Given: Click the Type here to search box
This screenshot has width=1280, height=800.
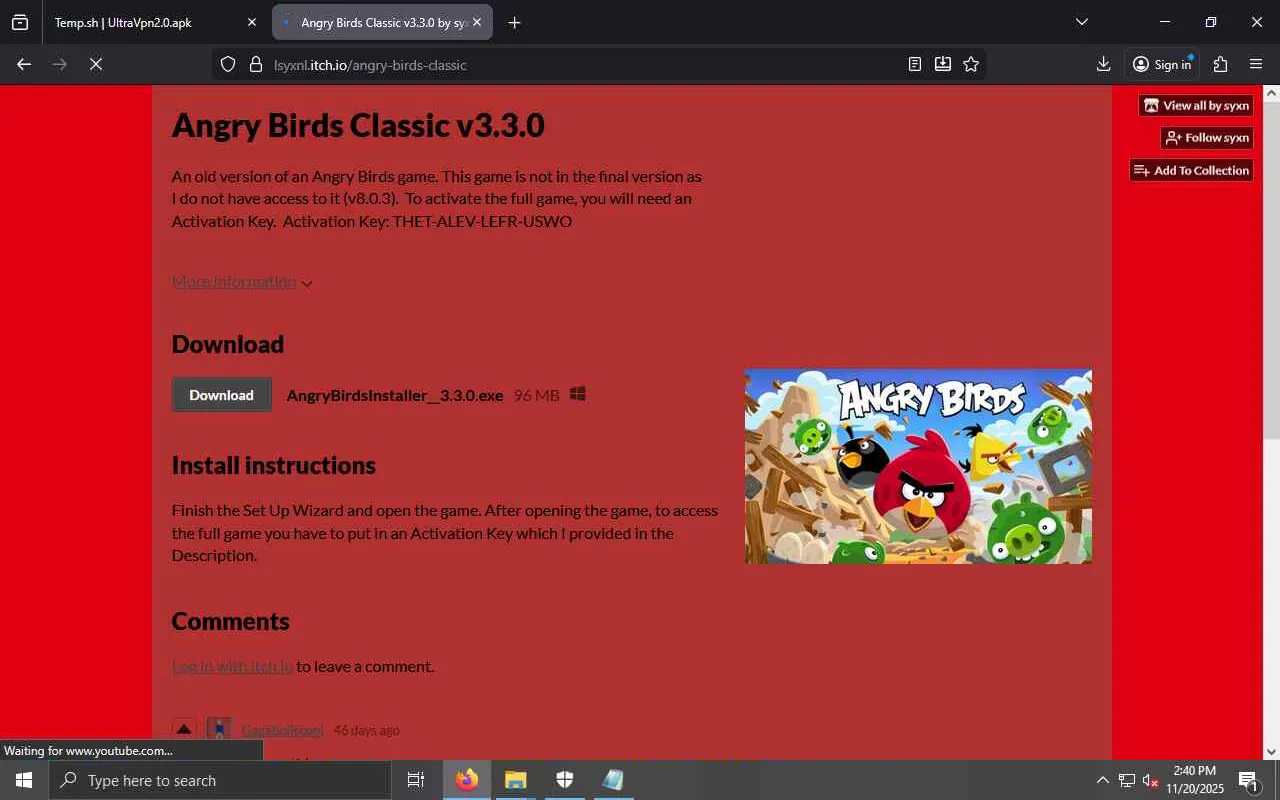Looking at the screenshot, I should (x=220, y=780).
